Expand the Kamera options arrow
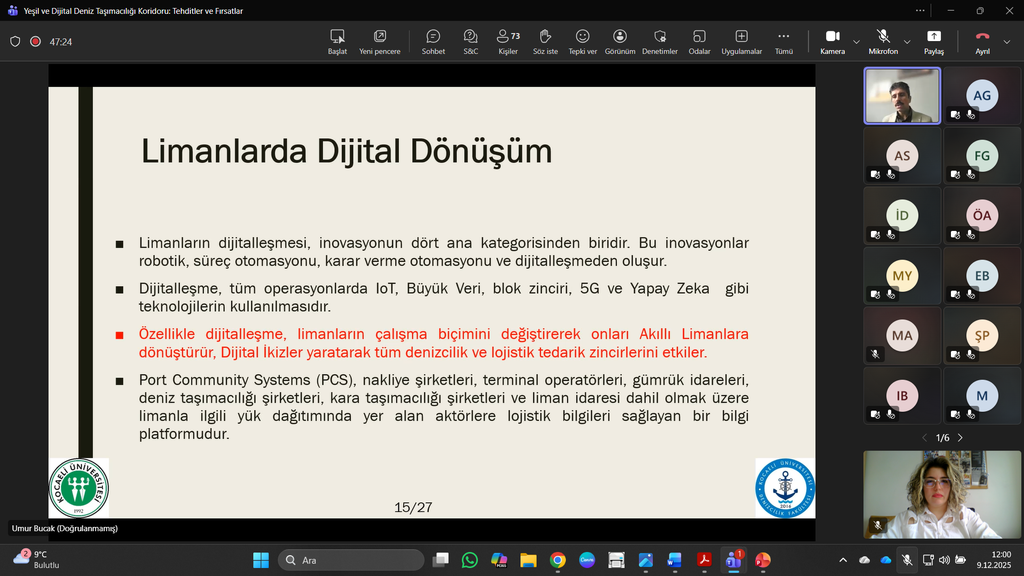1024x576 pixels. click(x=856, y=42)
